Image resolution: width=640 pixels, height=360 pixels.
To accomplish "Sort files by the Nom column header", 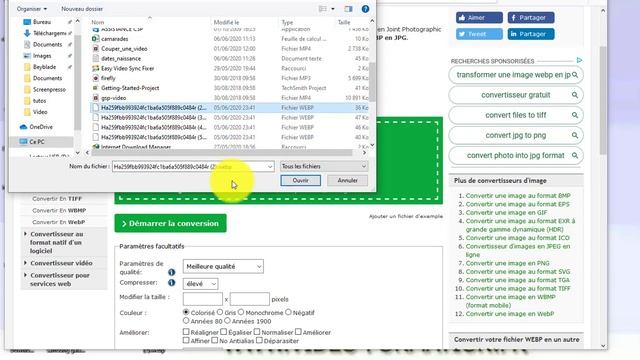I will tap(98, 22).
